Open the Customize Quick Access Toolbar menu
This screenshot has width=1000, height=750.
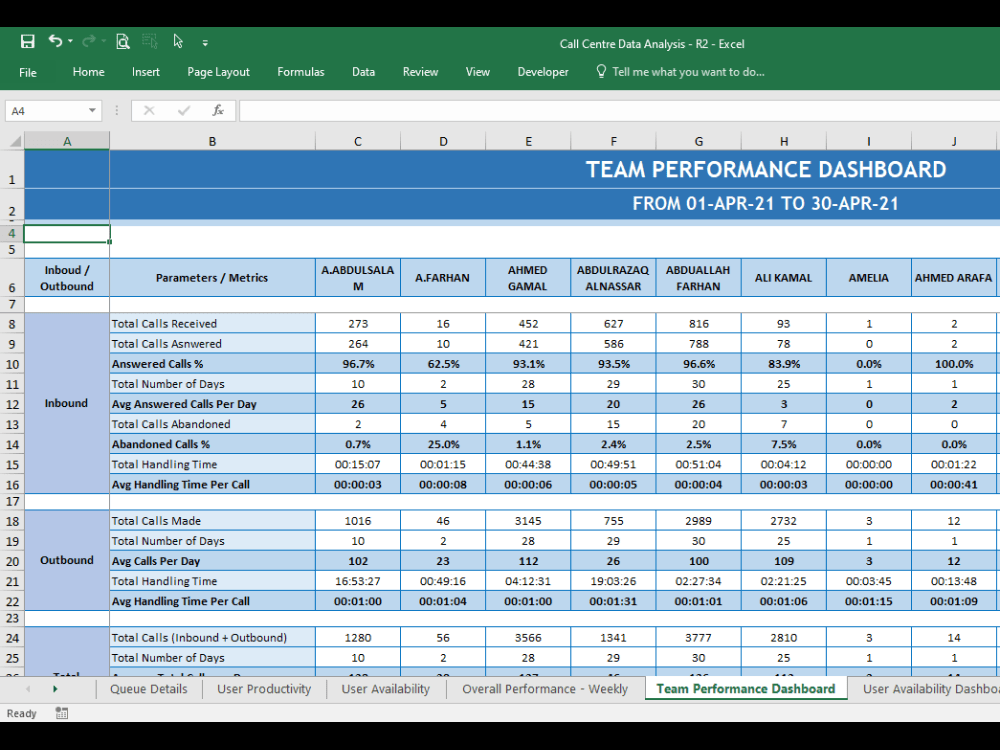click(207, 41)
